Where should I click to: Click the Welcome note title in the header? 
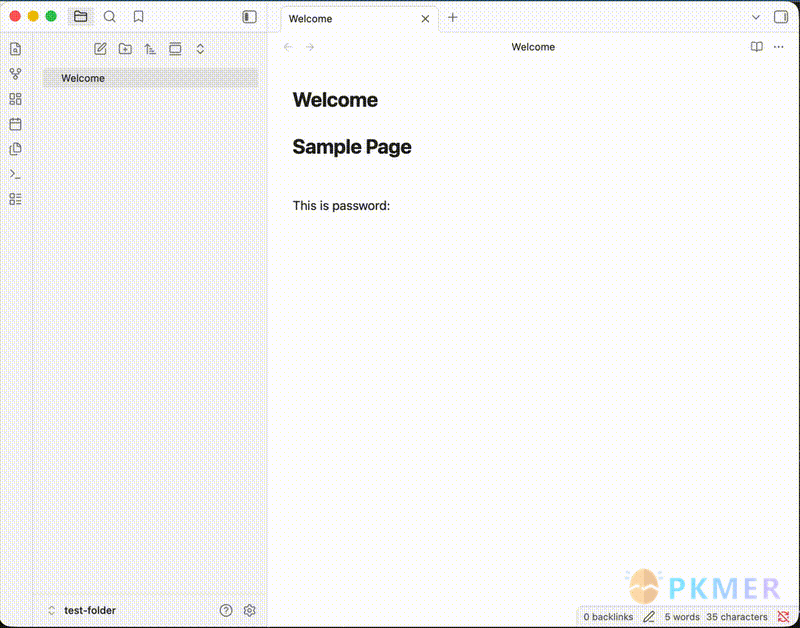tap(533, 47)
